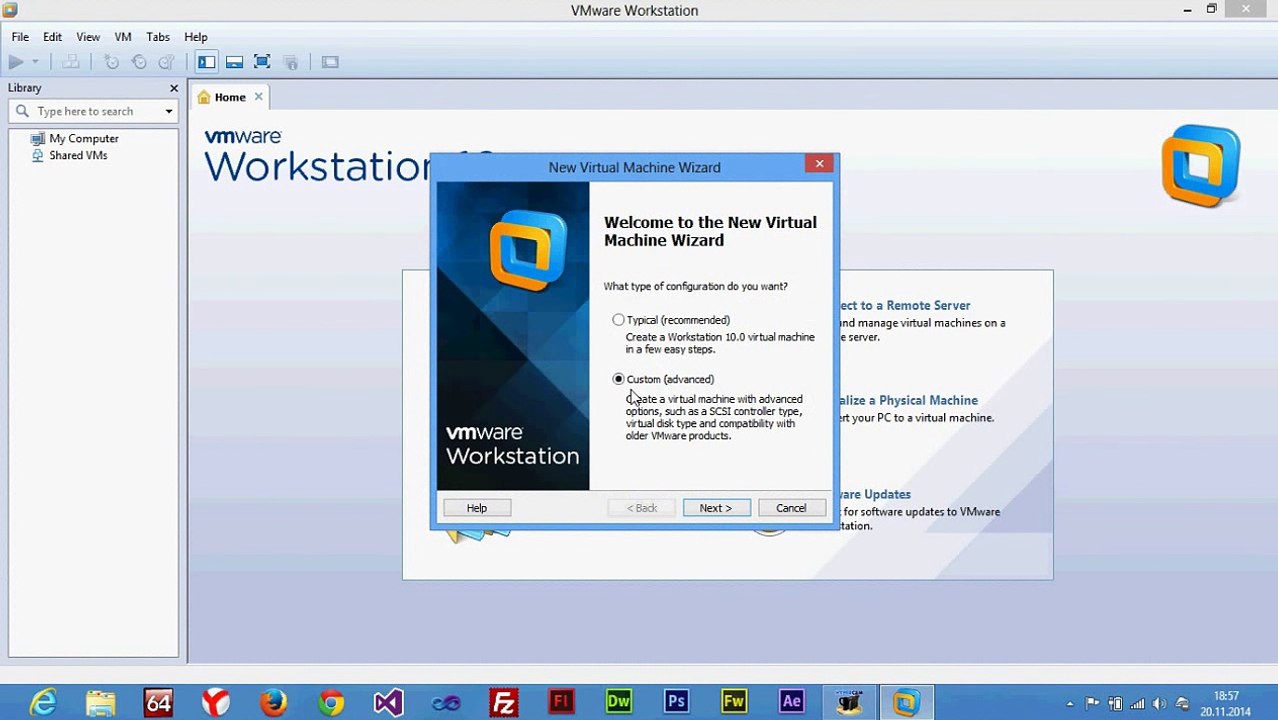
Task: Open Adobe Photoshop from the taskbar
Action: (x=677, y=703)
